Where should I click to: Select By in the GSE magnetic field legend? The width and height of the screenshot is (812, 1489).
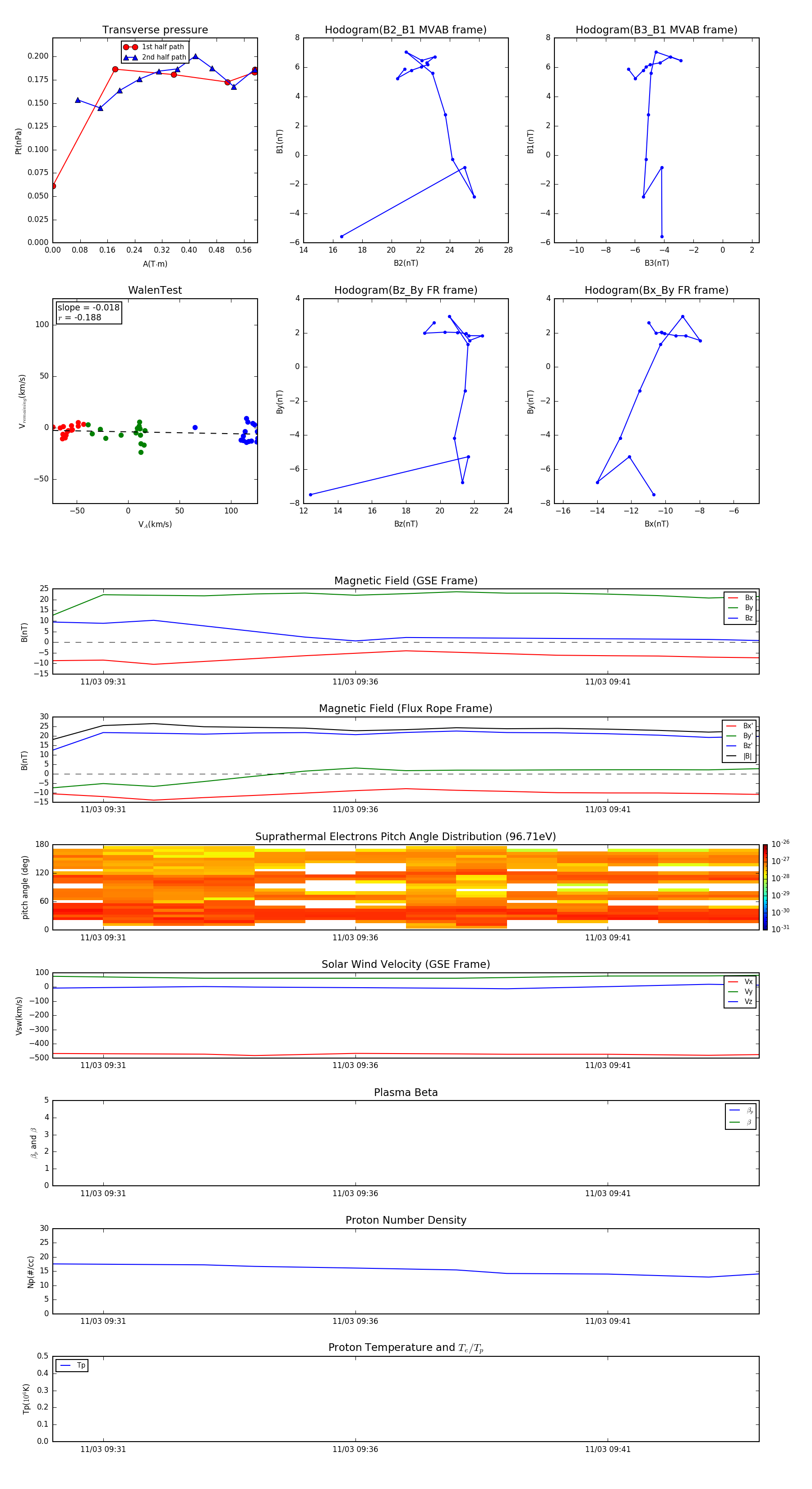pos(740,608)
